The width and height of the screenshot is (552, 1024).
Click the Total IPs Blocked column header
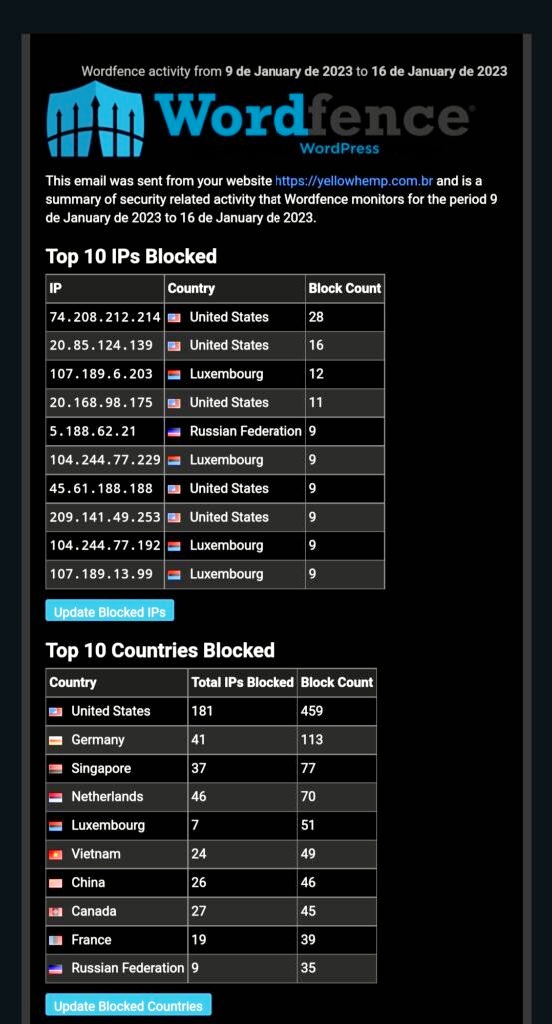[x=242, y=682]
